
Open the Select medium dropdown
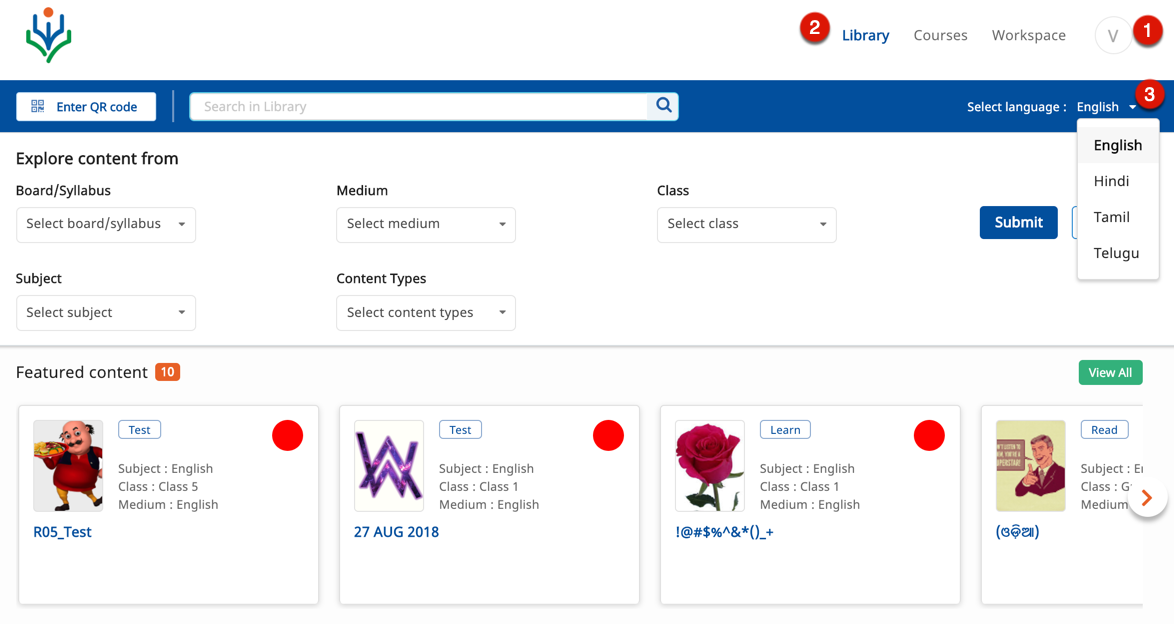coord(426,224)
